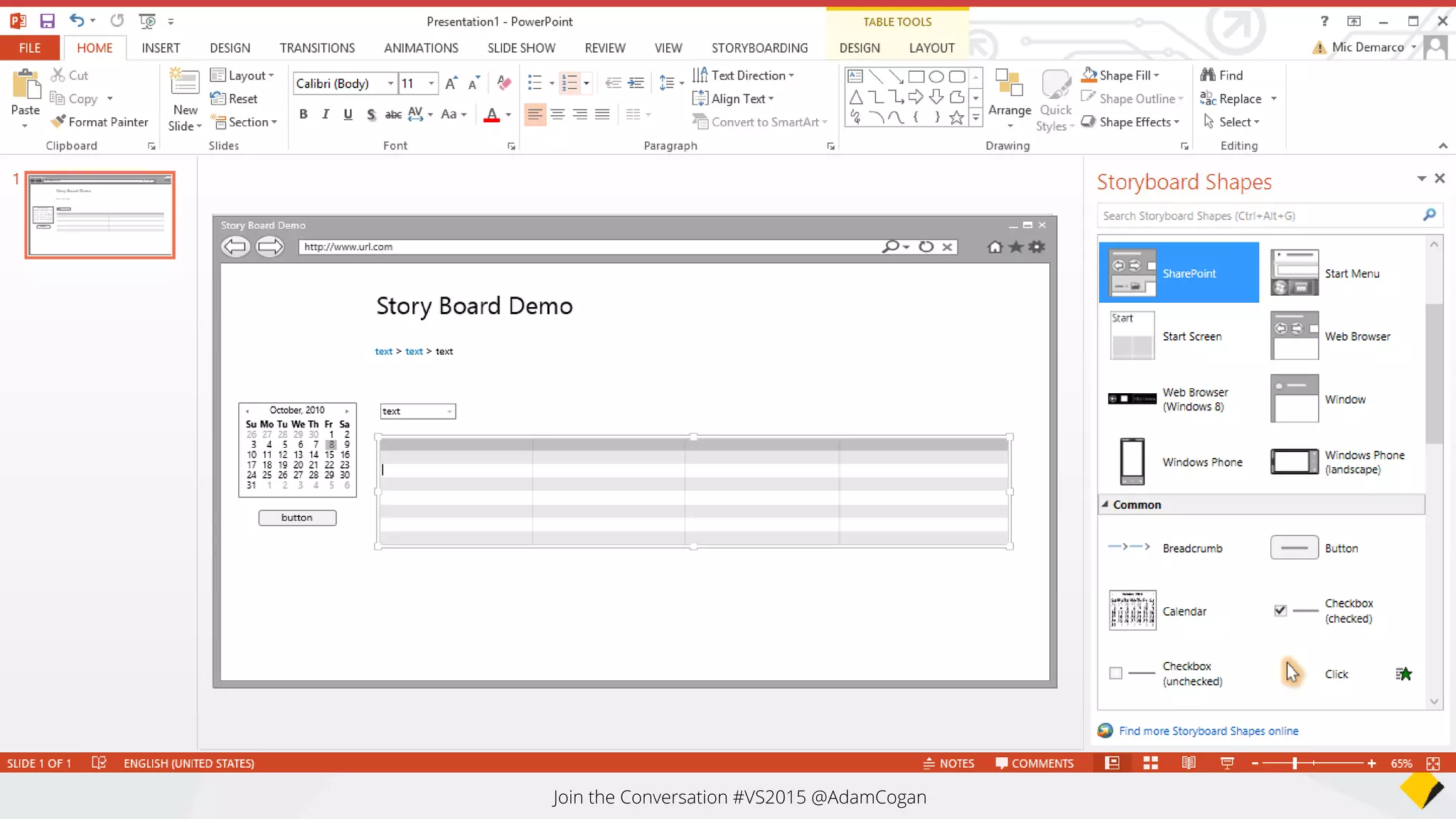Click the Reset slide button
This screenshot has width=1456, height=819.
click(x=234, y=98)
